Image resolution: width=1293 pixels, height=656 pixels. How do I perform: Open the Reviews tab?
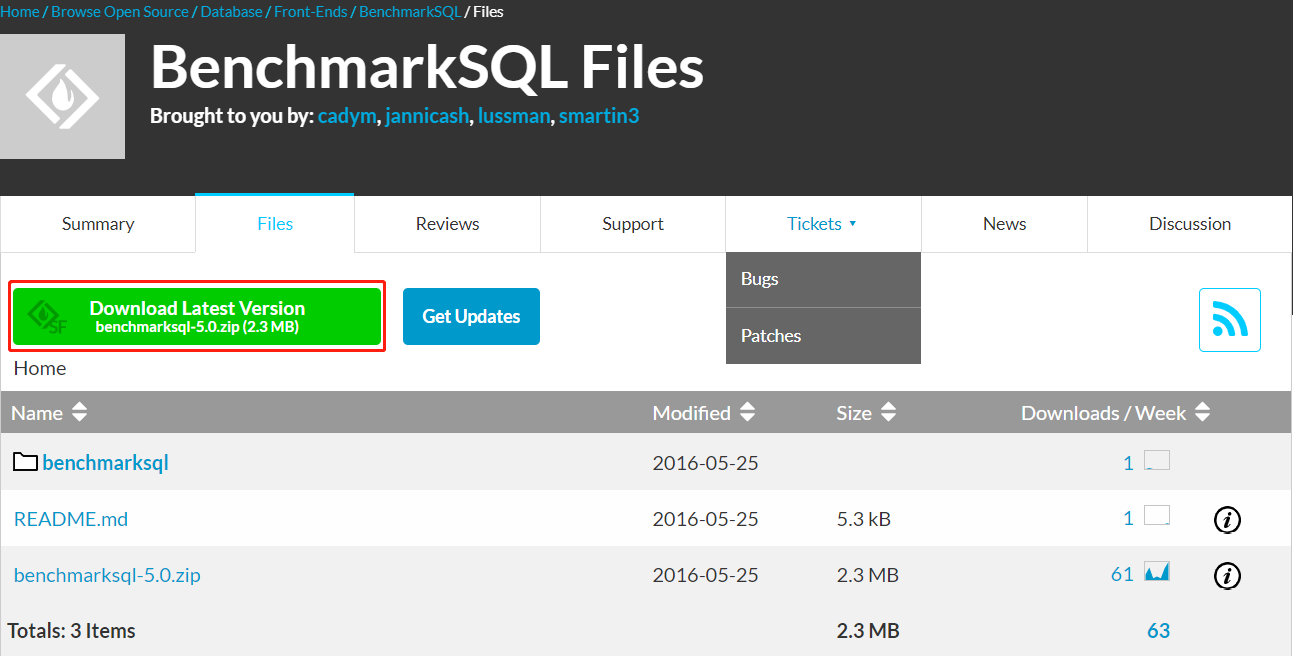click(447, 224)
